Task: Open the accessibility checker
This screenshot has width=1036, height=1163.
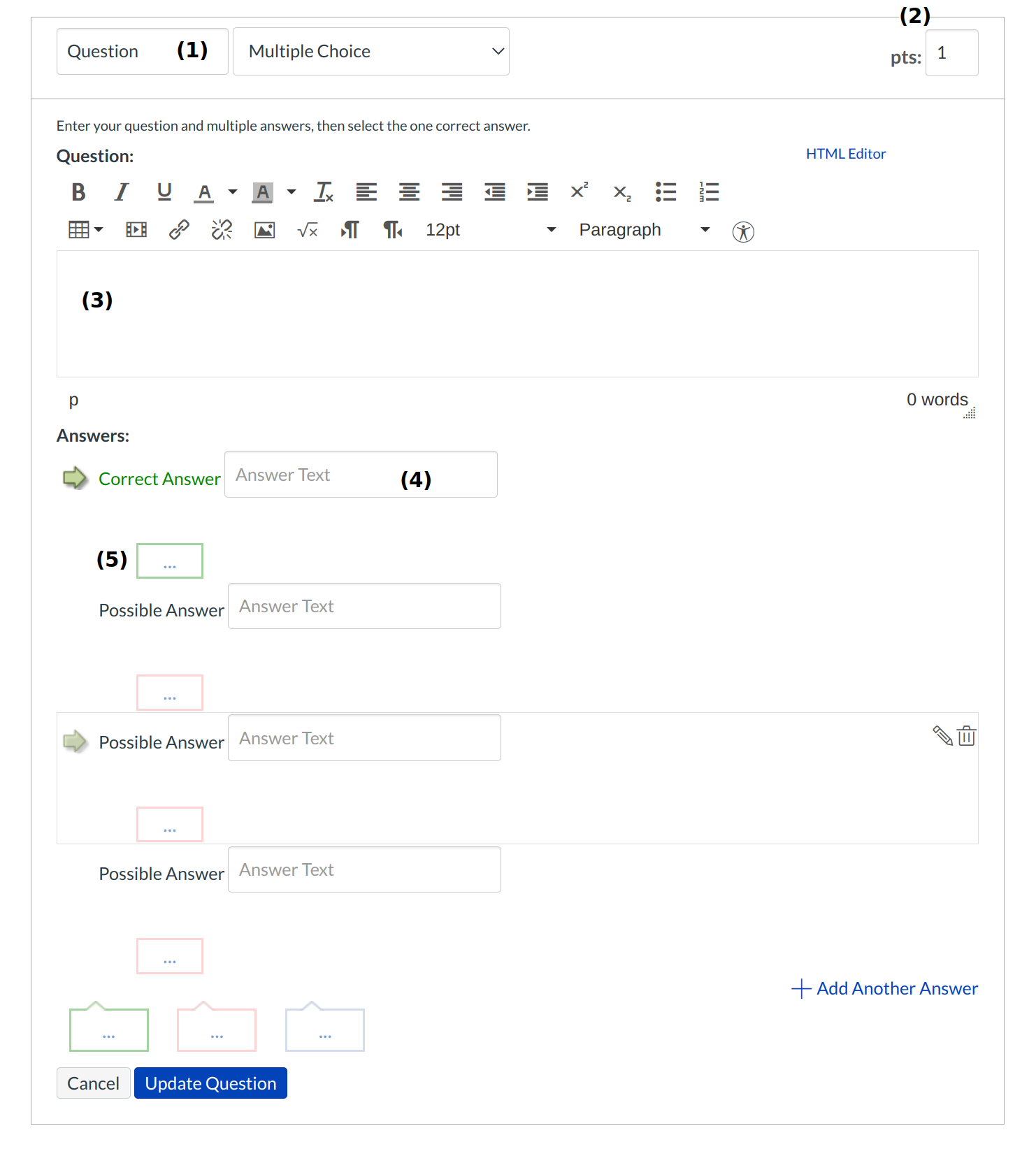Action: 743,231
